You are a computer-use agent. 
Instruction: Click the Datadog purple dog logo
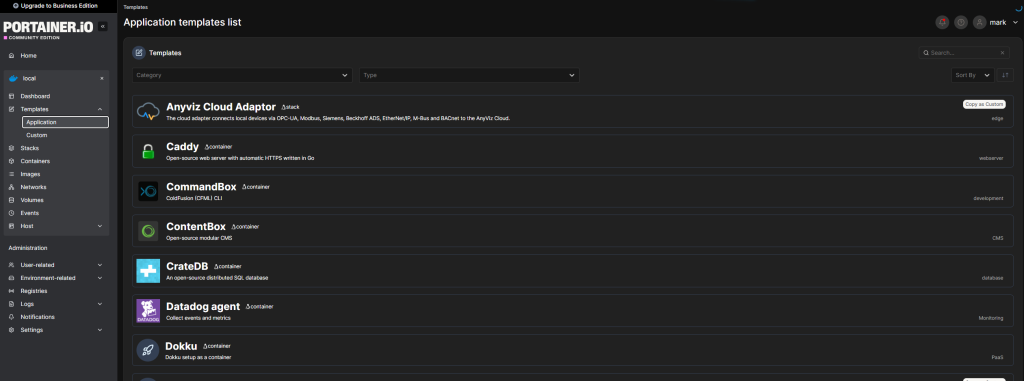click(148, 310)
